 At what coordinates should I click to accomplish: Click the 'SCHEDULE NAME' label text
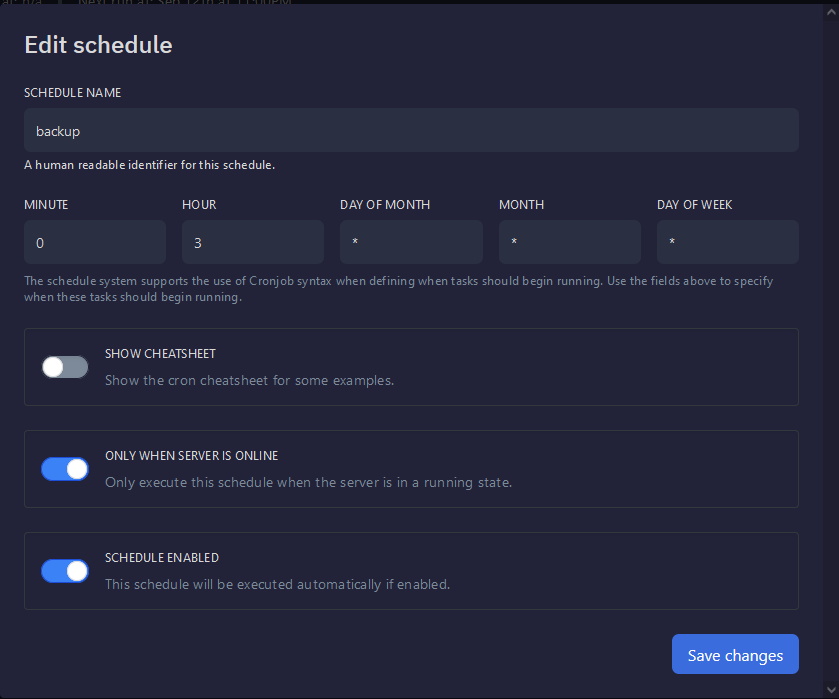[73, 93]
